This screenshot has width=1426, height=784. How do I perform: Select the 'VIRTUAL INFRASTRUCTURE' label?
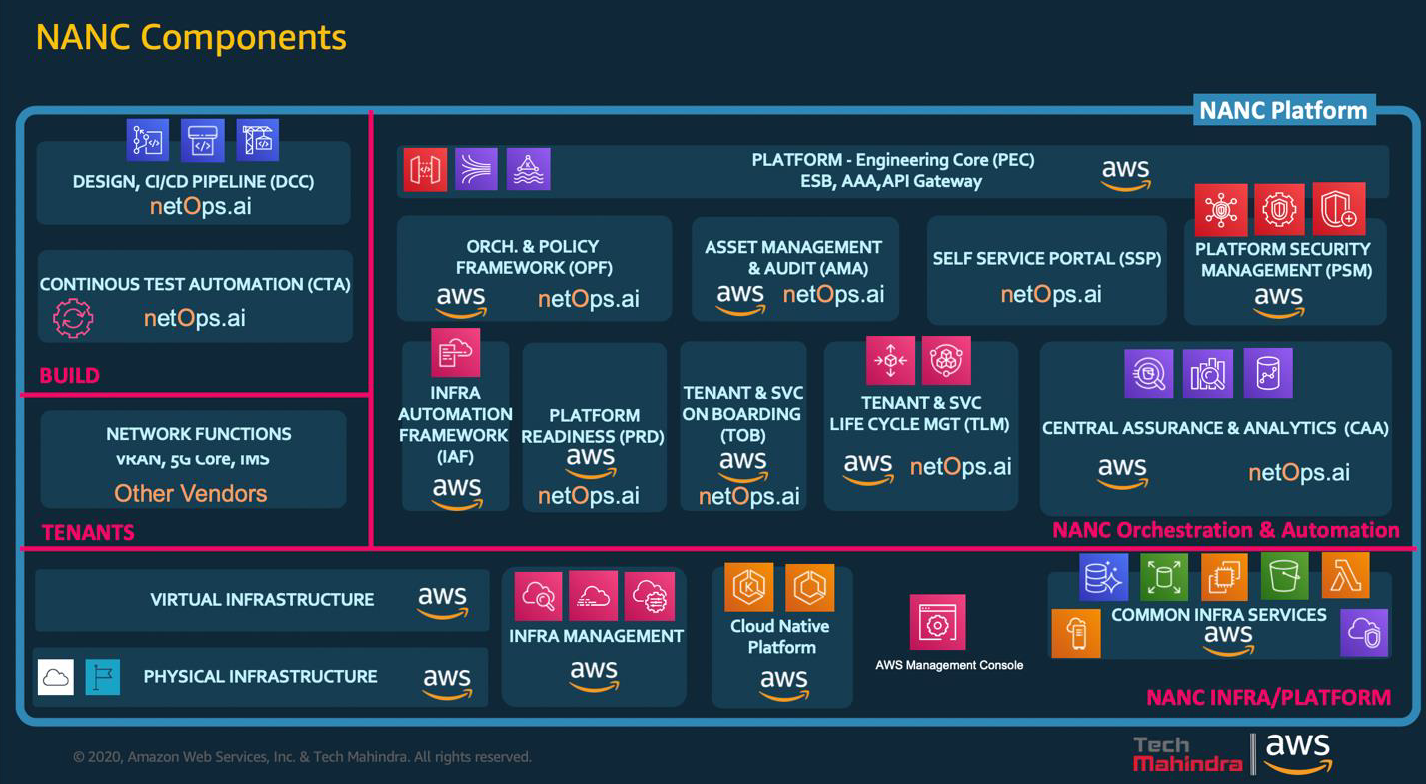pos(262,600)
